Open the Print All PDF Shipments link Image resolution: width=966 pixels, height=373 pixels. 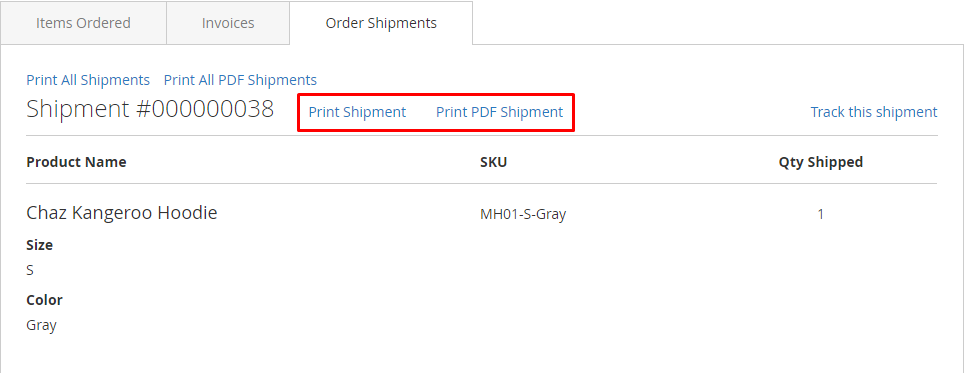(240, 80)
